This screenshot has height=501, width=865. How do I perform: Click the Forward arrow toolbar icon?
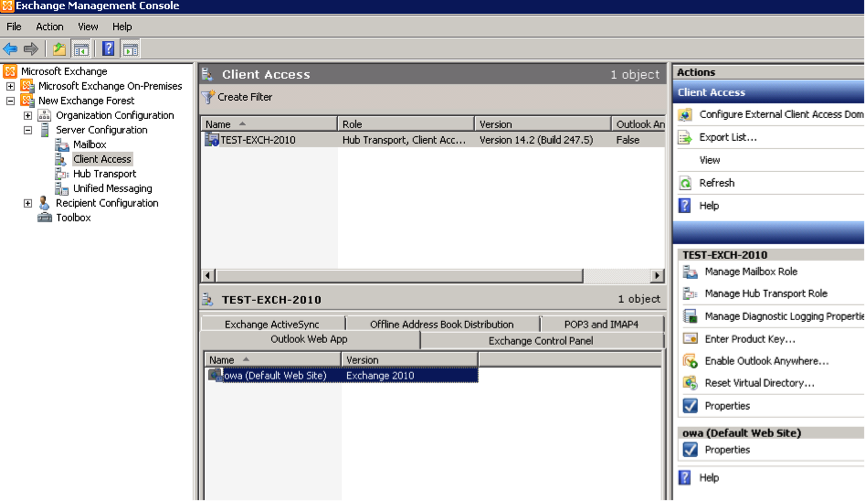(x=31, y=49)
